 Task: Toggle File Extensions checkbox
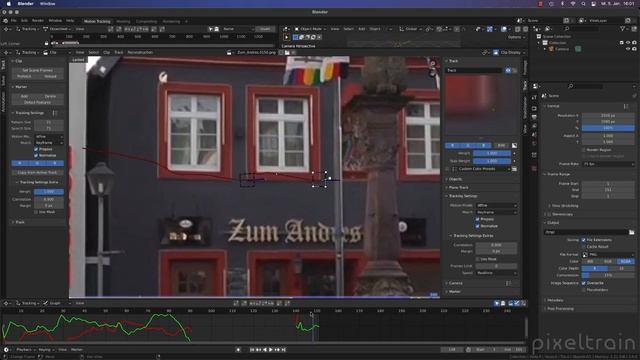point(584,240)
